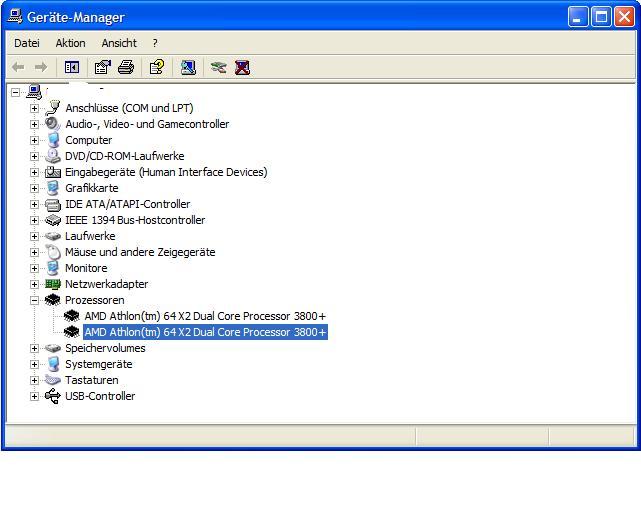The height and width of the screenshot is (512, 641).
Task: Open the Aktion menu
Action: click(x=71, y=43)
